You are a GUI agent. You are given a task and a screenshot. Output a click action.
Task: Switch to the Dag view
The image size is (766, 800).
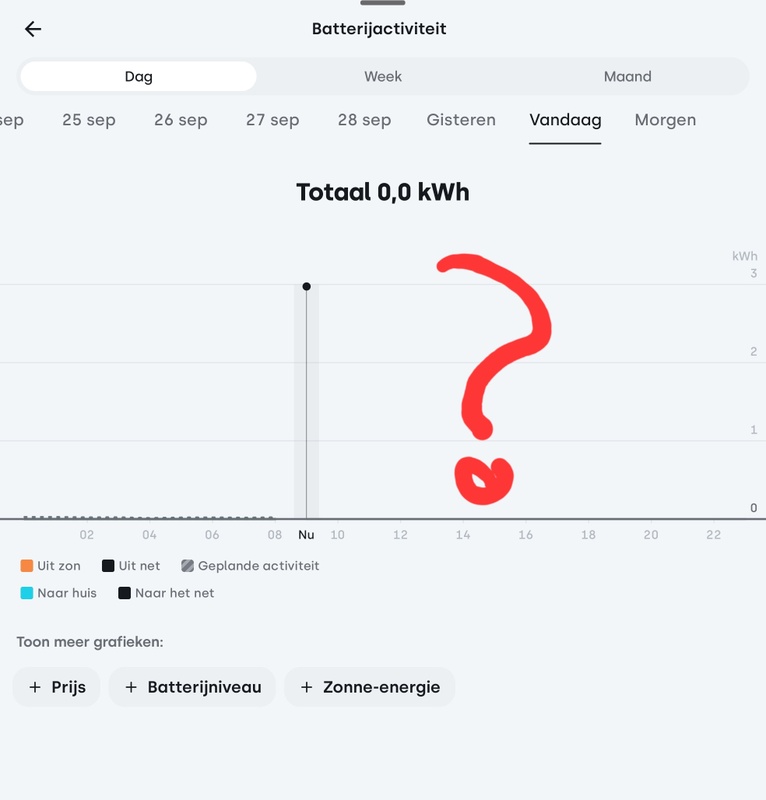138,77
